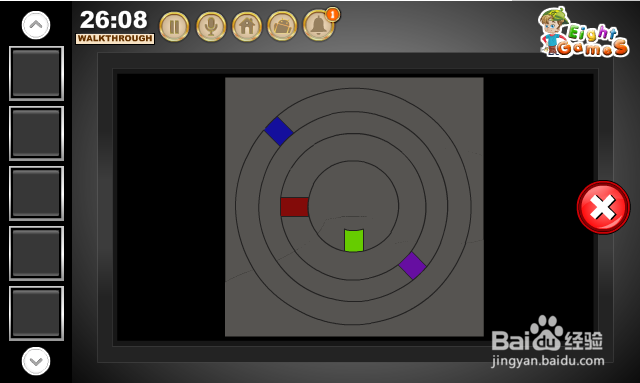The image size is (640, 383).
Task: Click the red block on the ring
Action: tap(294, 207)
